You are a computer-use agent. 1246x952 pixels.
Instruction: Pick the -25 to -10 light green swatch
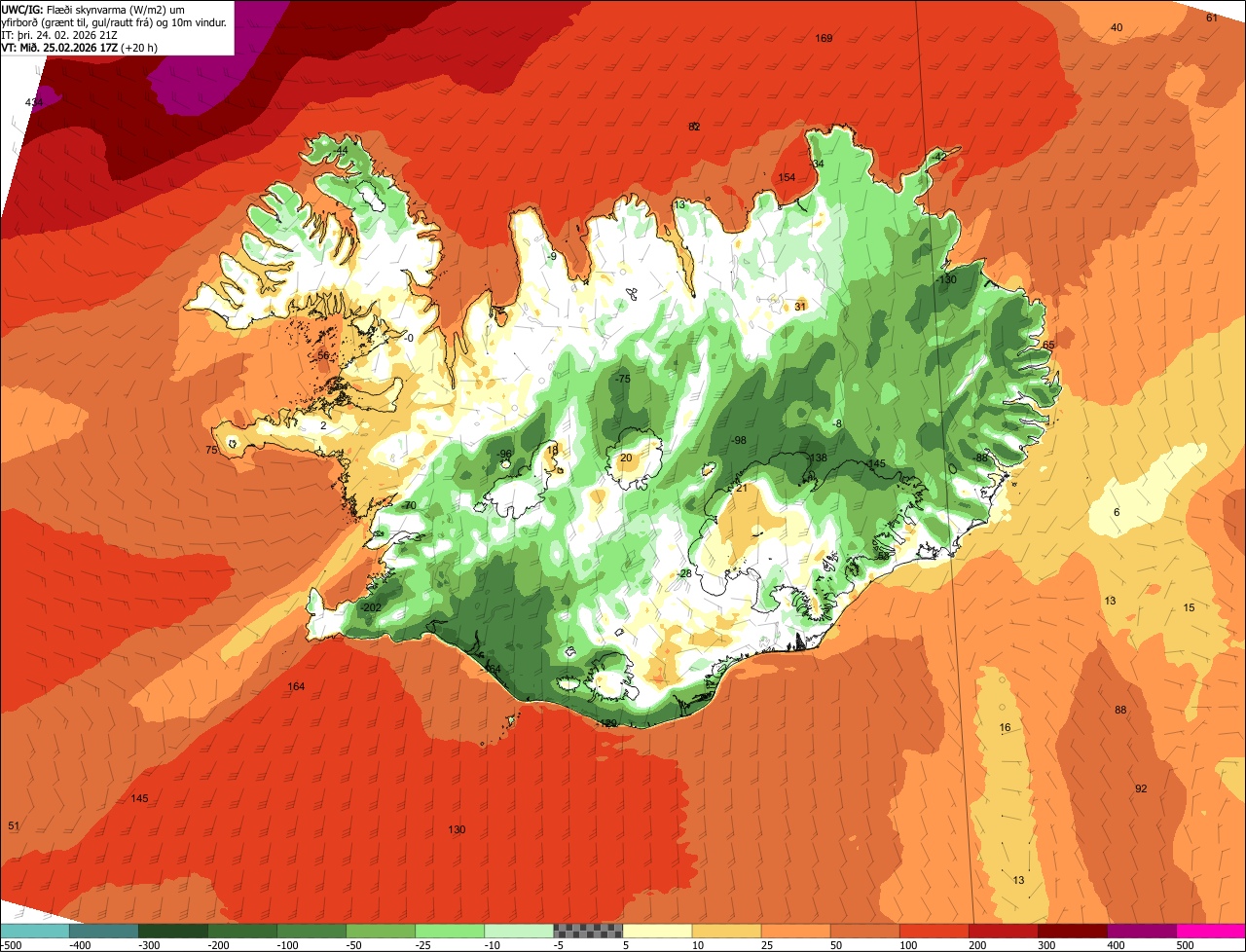point(450,931)
